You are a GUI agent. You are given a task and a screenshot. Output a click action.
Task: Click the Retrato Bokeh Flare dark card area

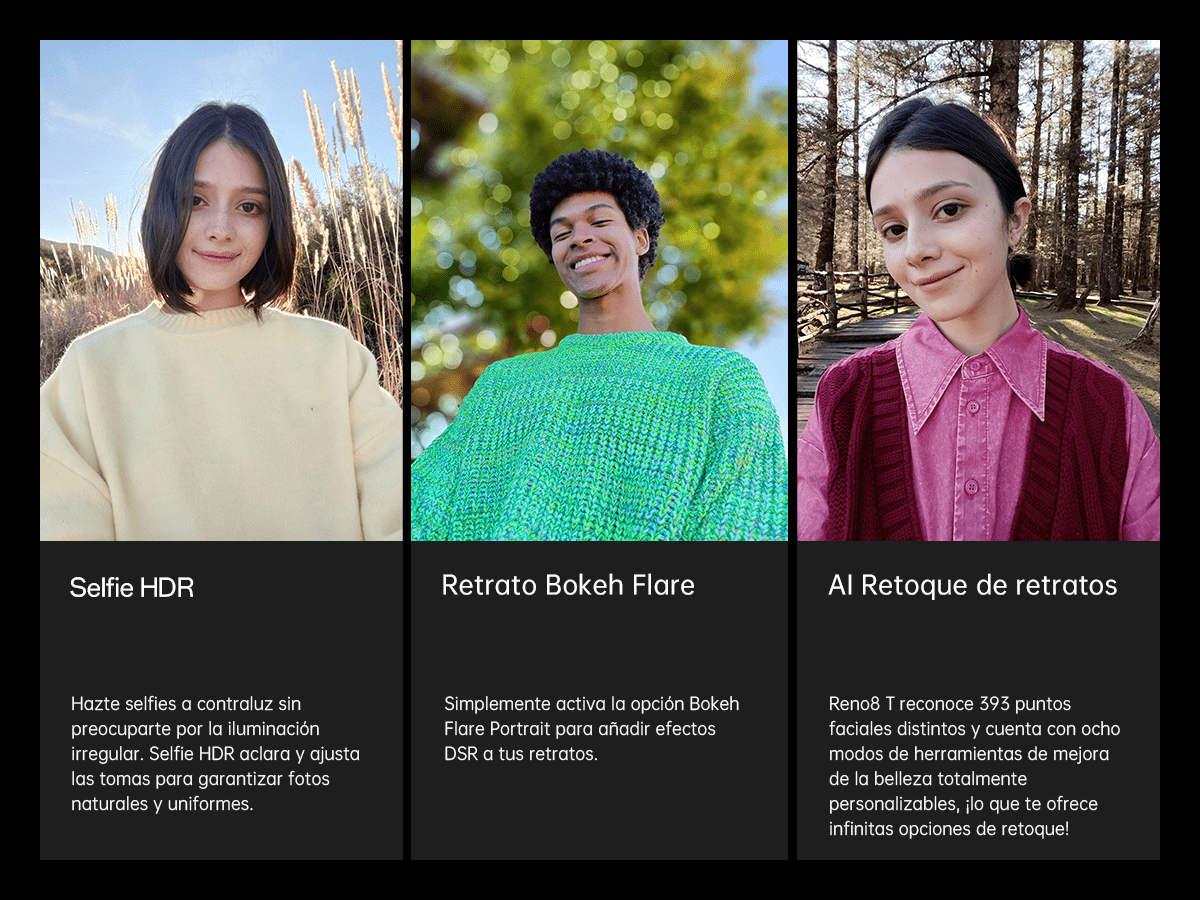tap(599, 700)
